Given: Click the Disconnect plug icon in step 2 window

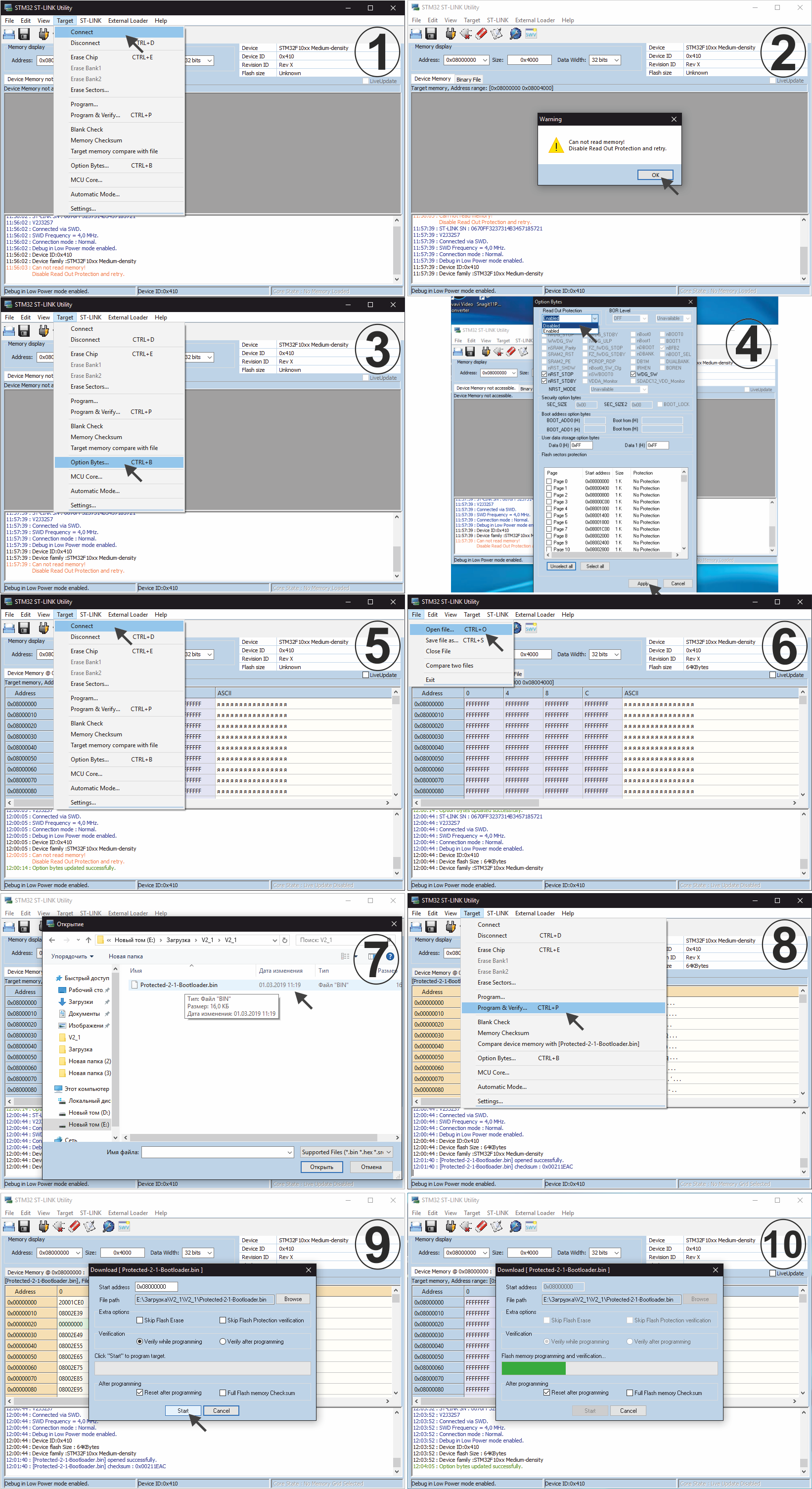Looking at the screenshot, I should coord(466,34).
